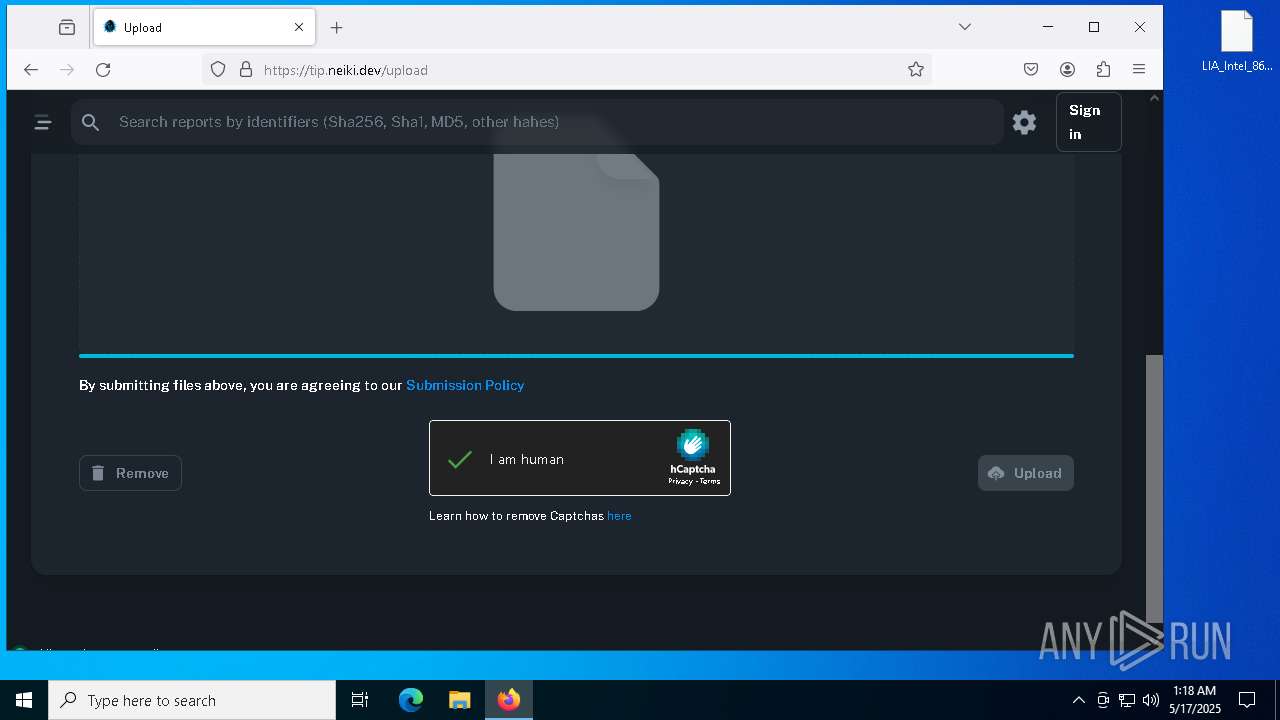This screenshot has height=720, width=1280.
Task: Open the notification center icon
Action: click(x=1247, y=700)
